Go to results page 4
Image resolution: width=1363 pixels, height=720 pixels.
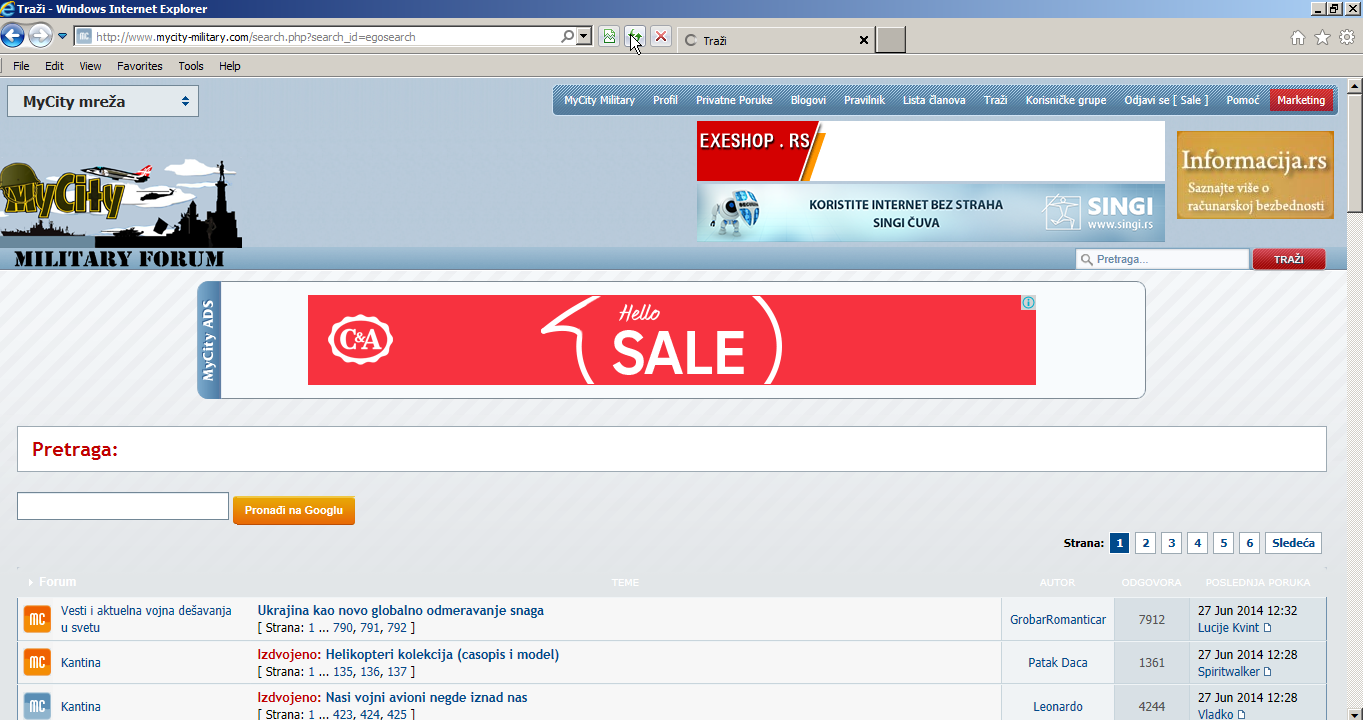click(1198, 543)
